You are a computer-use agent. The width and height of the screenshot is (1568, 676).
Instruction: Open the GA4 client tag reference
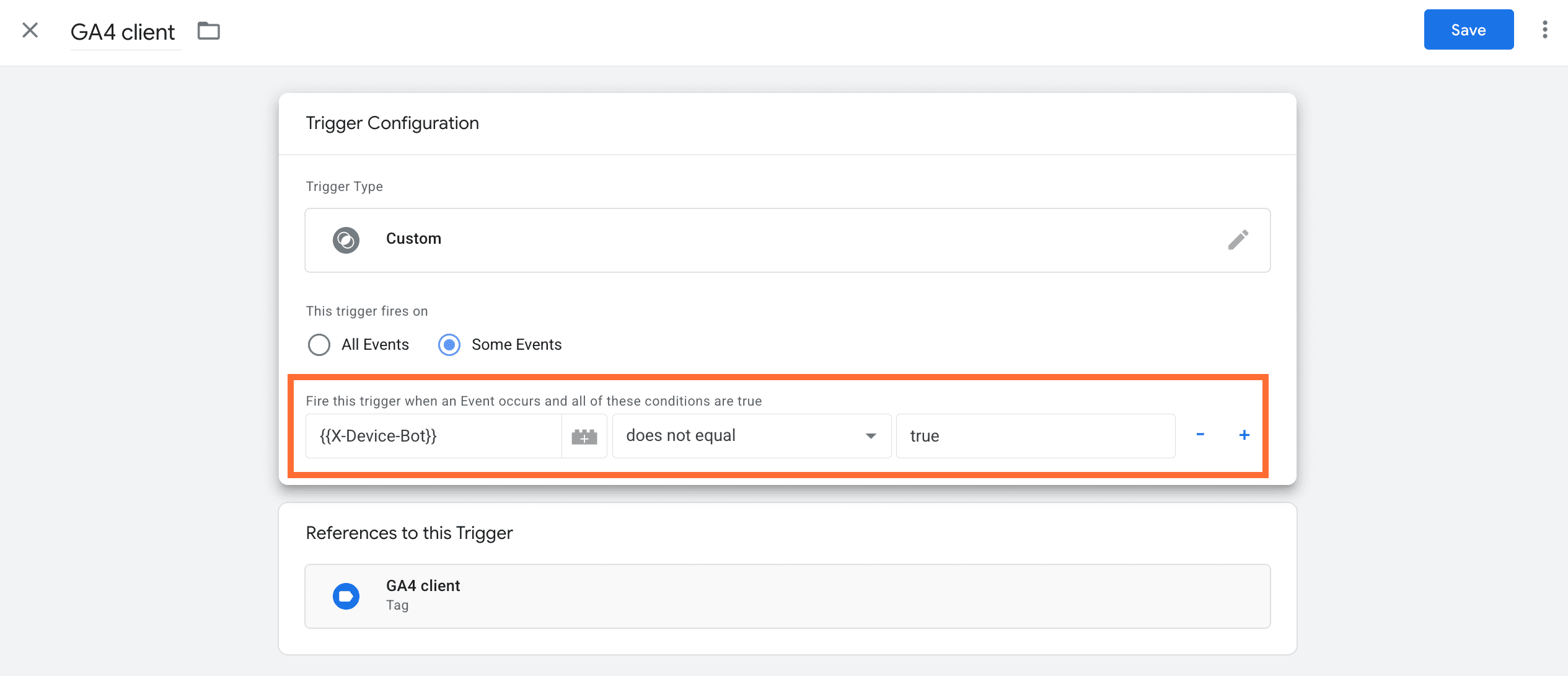[x=787, y=596]
